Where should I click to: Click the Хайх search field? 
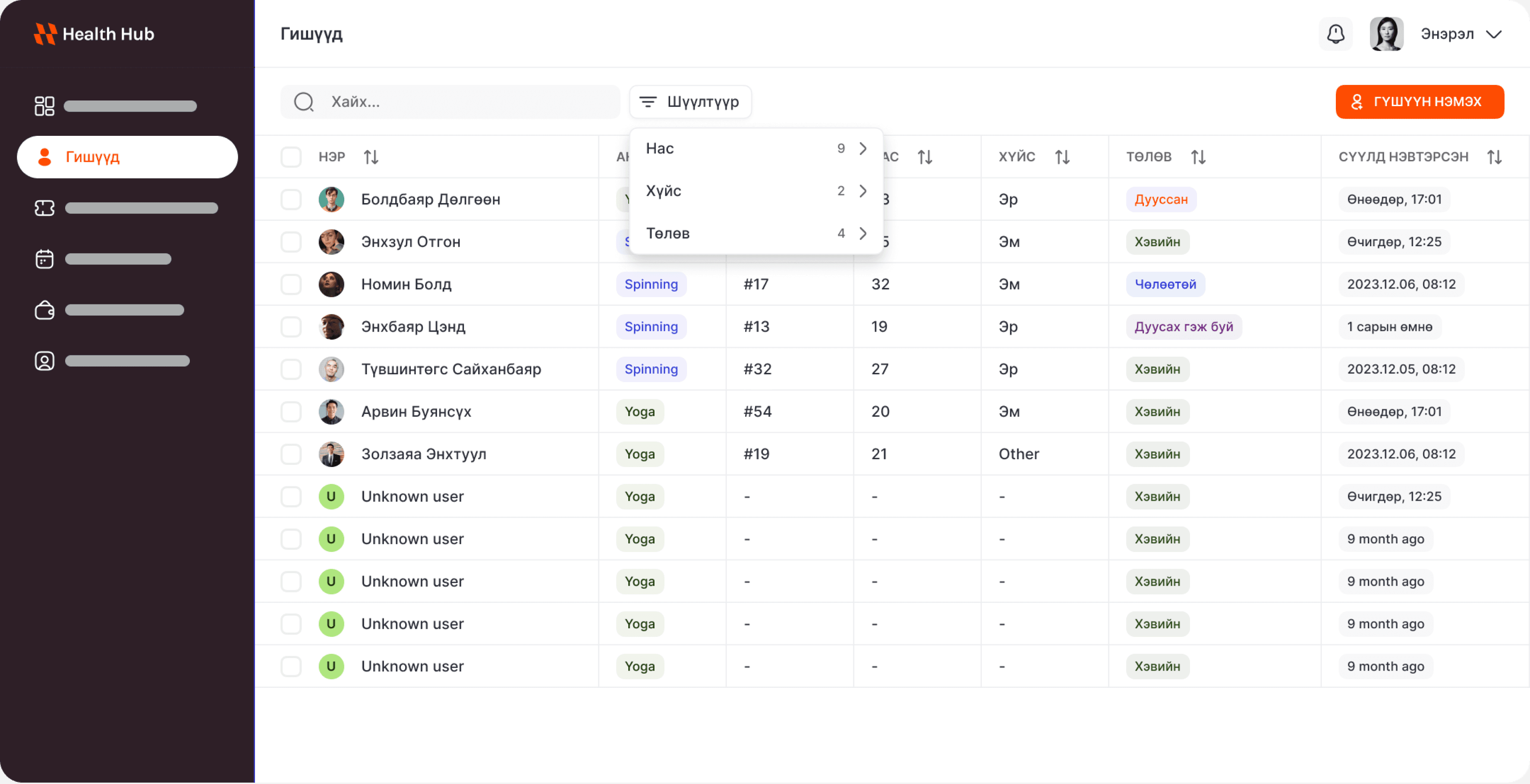(x=450, y=102)
